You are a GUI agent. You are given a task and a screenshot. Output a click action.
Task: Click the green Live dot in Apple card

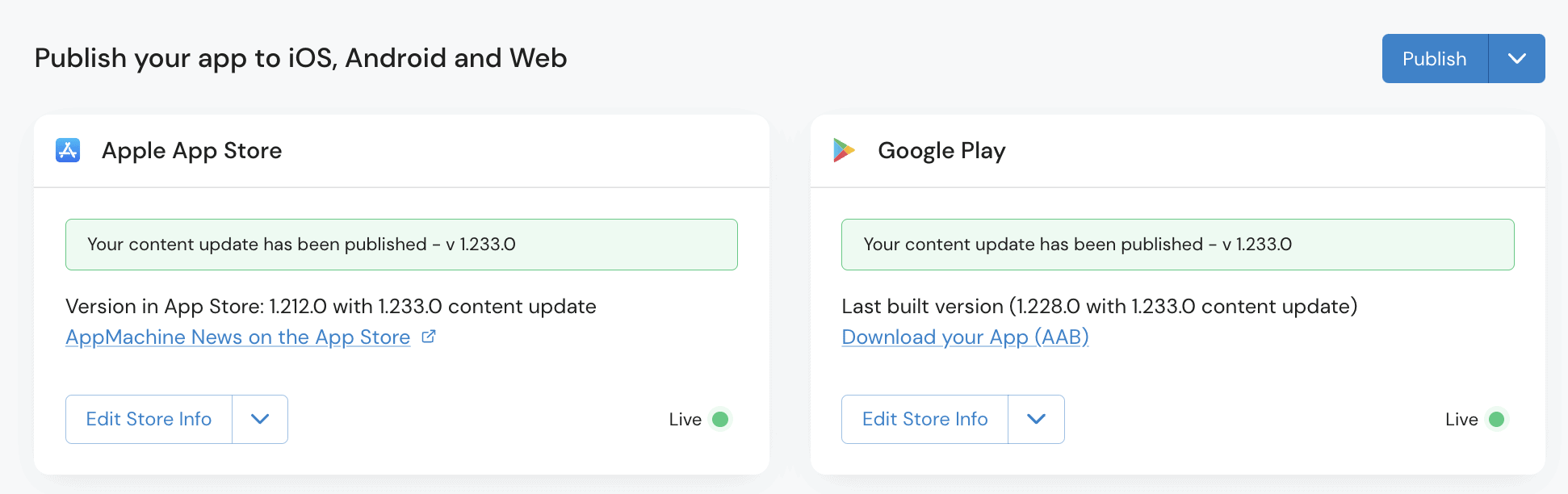point(720,419)
